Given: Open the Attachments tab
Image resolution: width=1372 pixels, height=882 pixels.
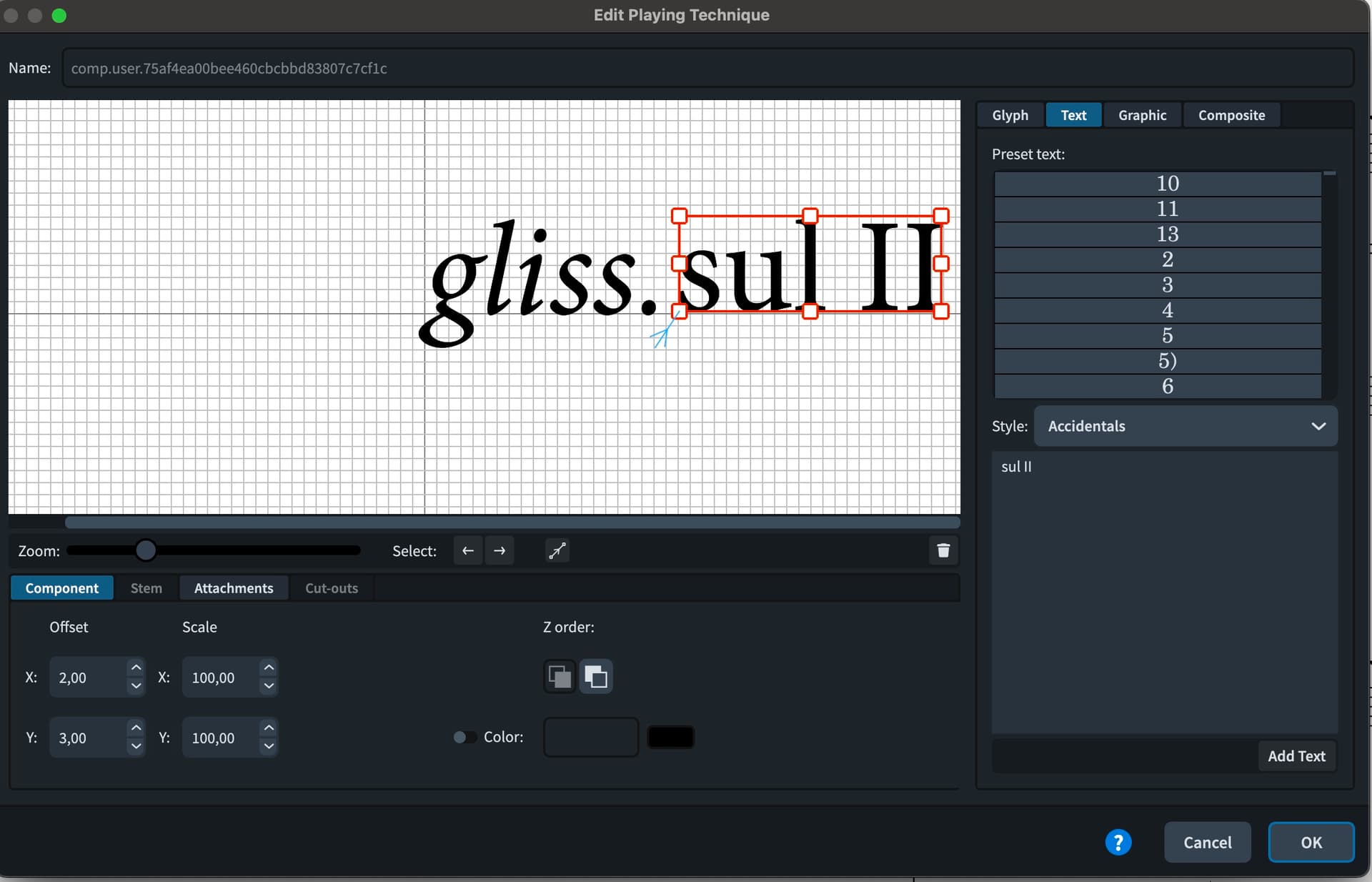Looking at the screenshot, I should point(234,588).
